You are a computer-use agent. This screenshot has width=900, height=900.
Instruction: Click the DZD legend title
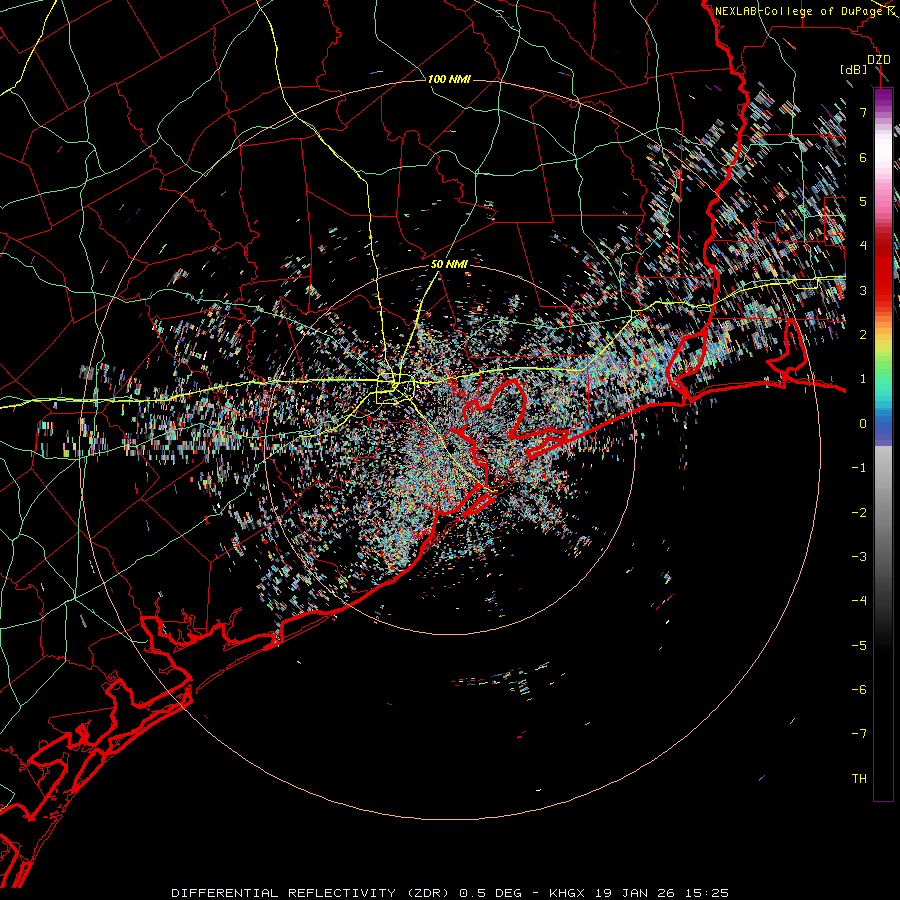pos(879,60)
